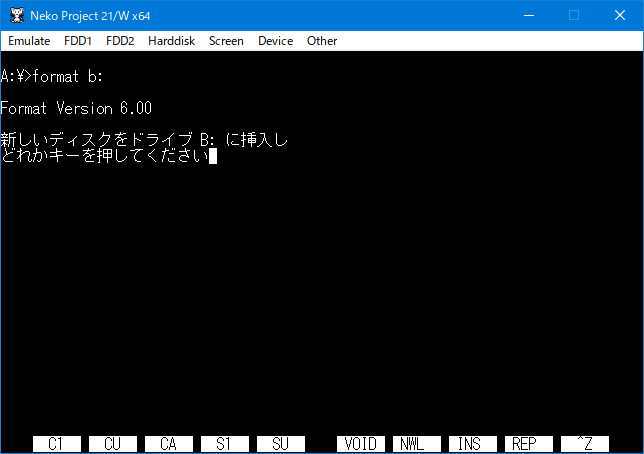
Task: Click the 'Format Version 6.00' text
Action: 76,108
